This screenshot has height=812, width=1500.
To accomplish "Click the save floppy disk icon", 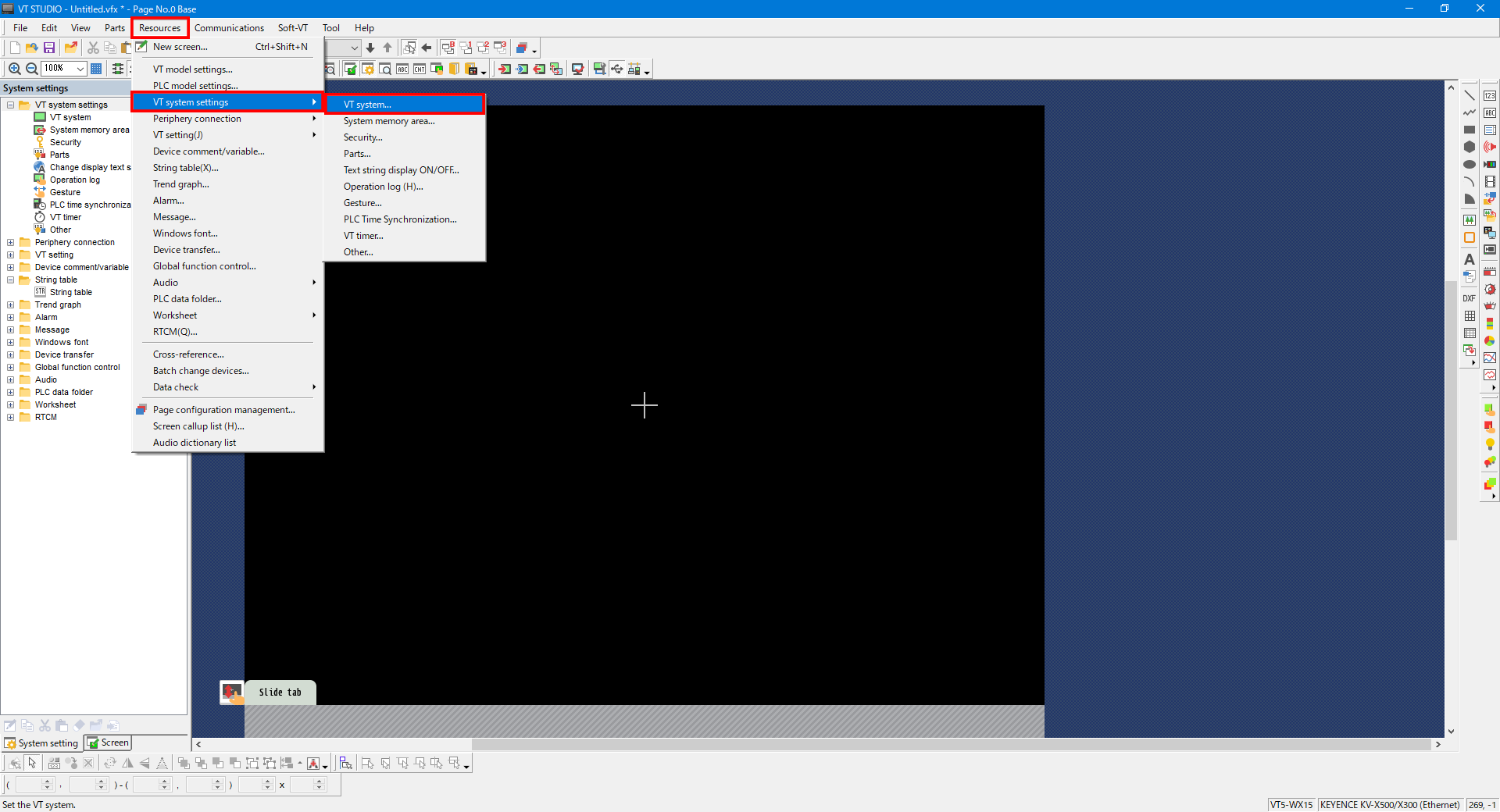I will [49, 48].
